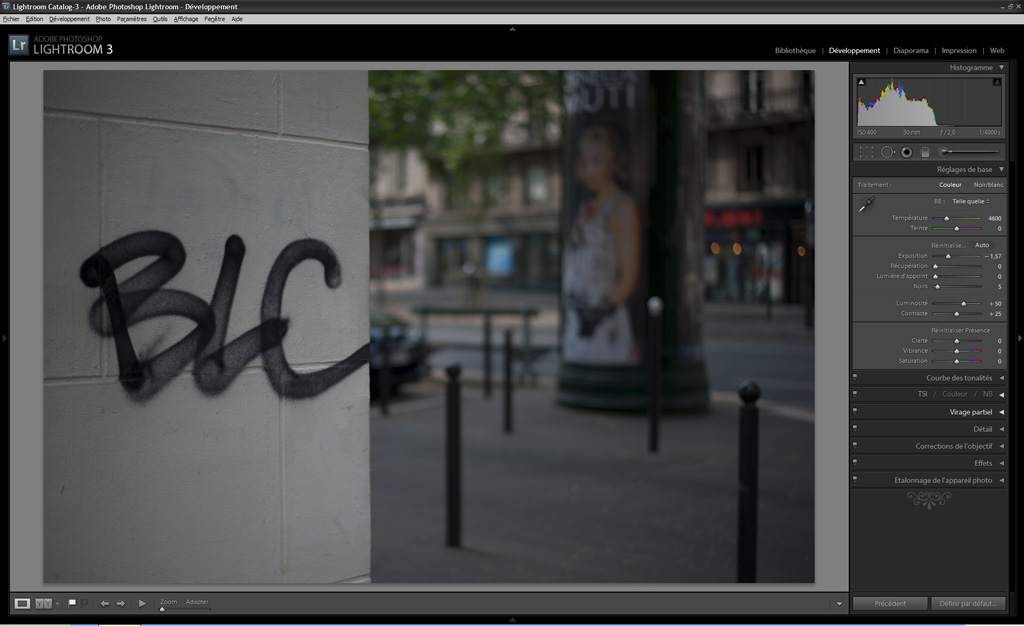Select Couleur treatment
This screenshot has width=1024, height=626.
[950, 185]
